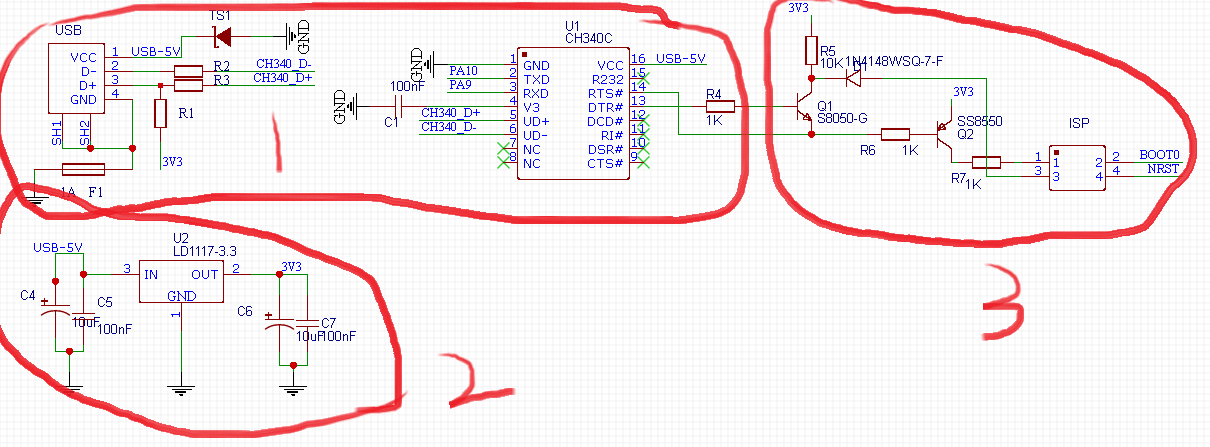Select the 1A fuse F1

[x=83, y=169]
